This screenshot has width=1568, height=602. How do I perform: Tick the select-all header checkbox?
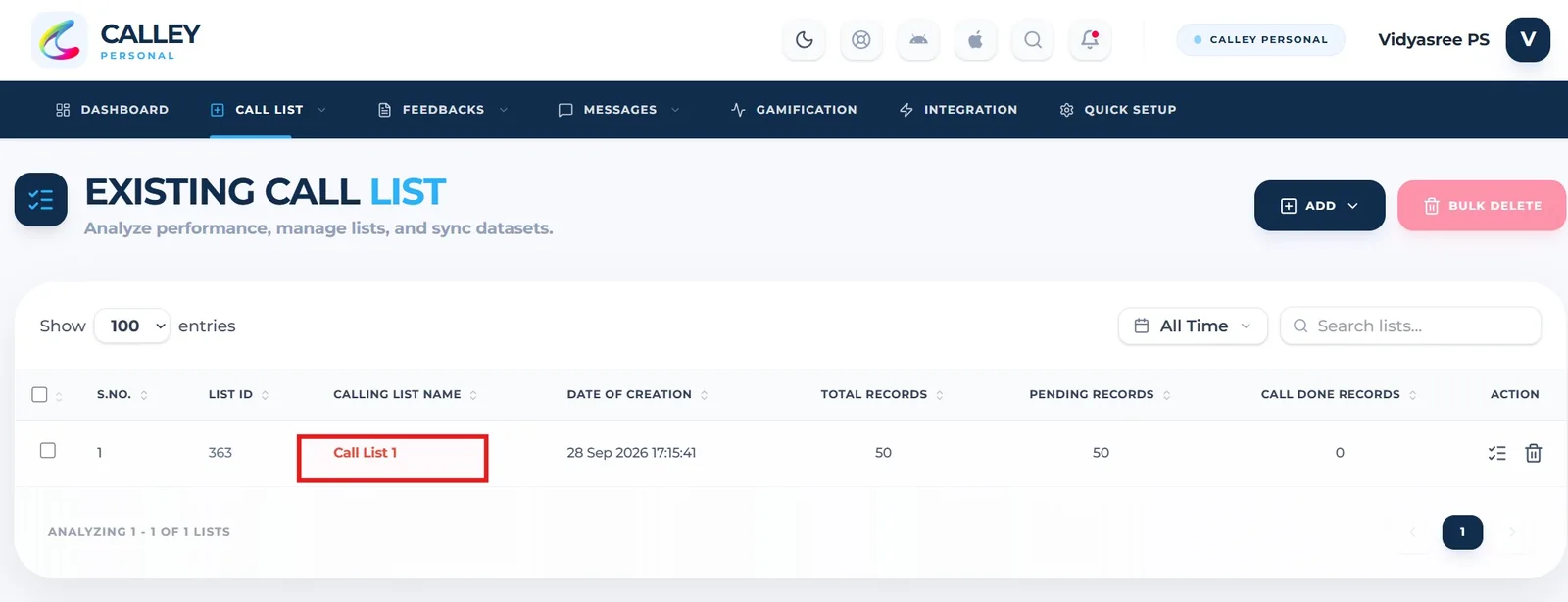(x=40, y=394)
